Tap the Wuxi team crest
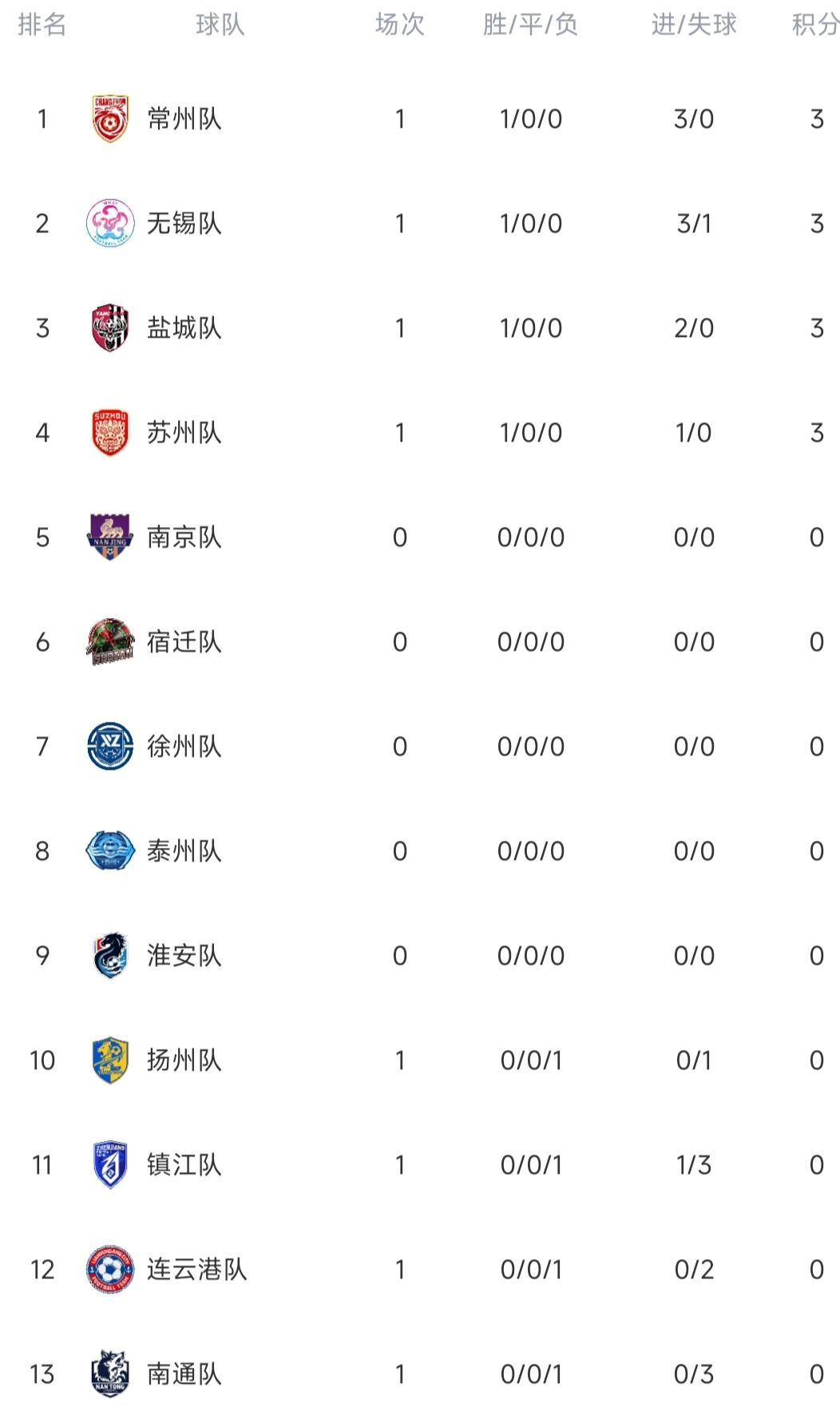The image size is (840, 1407). coord(110,224)
